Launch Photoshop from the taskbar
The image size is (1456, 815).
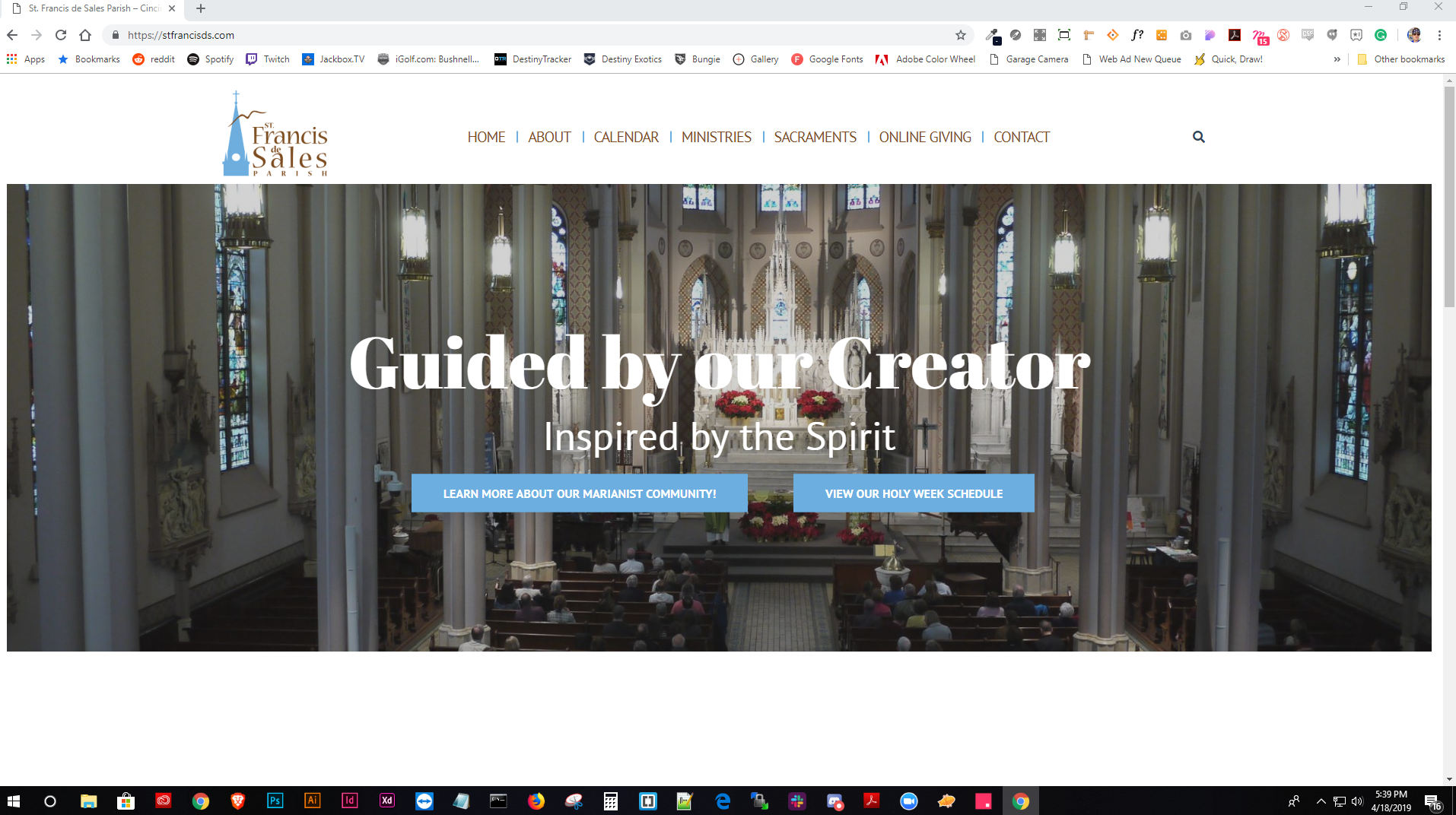[x=275, y=801]
